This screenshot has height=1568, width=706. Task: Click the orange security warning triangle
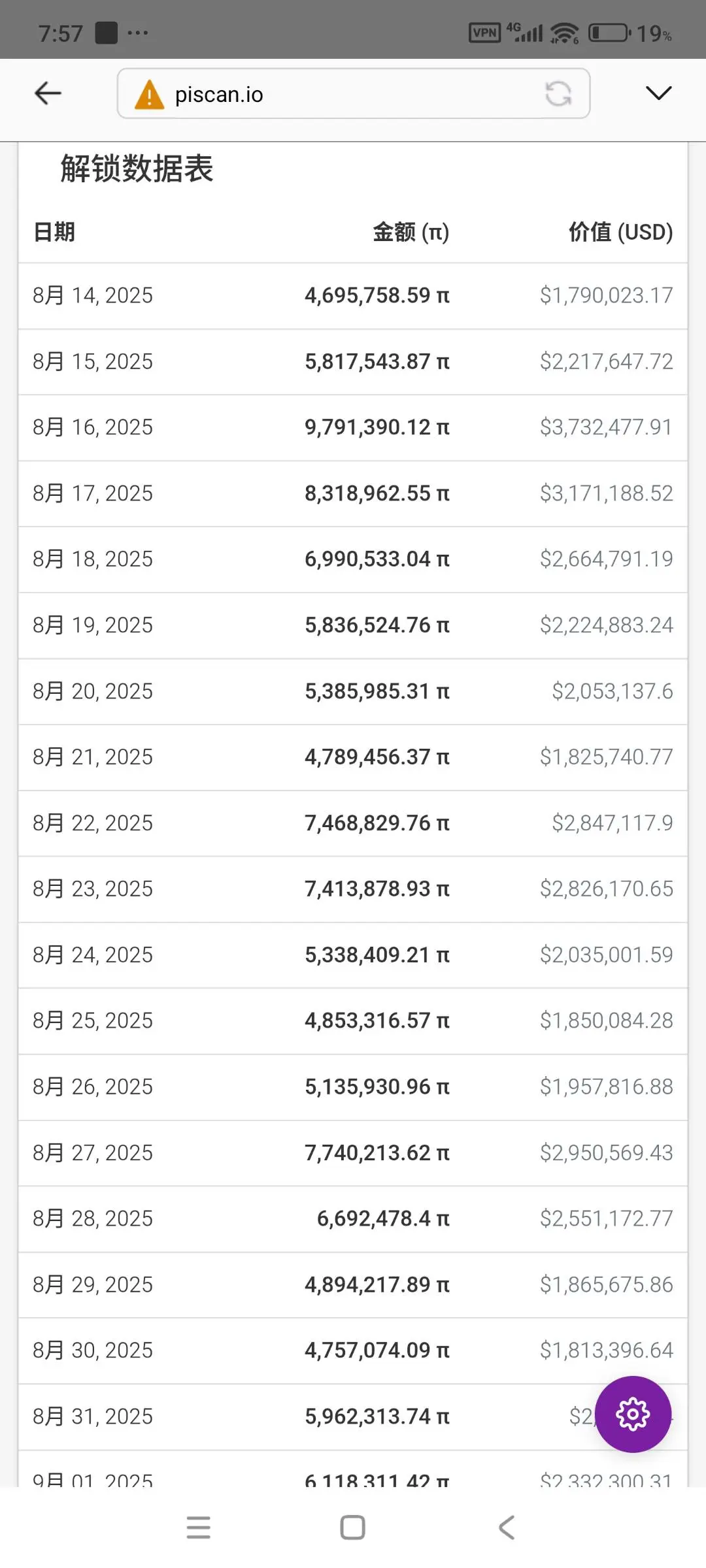[x=149, y=94]
